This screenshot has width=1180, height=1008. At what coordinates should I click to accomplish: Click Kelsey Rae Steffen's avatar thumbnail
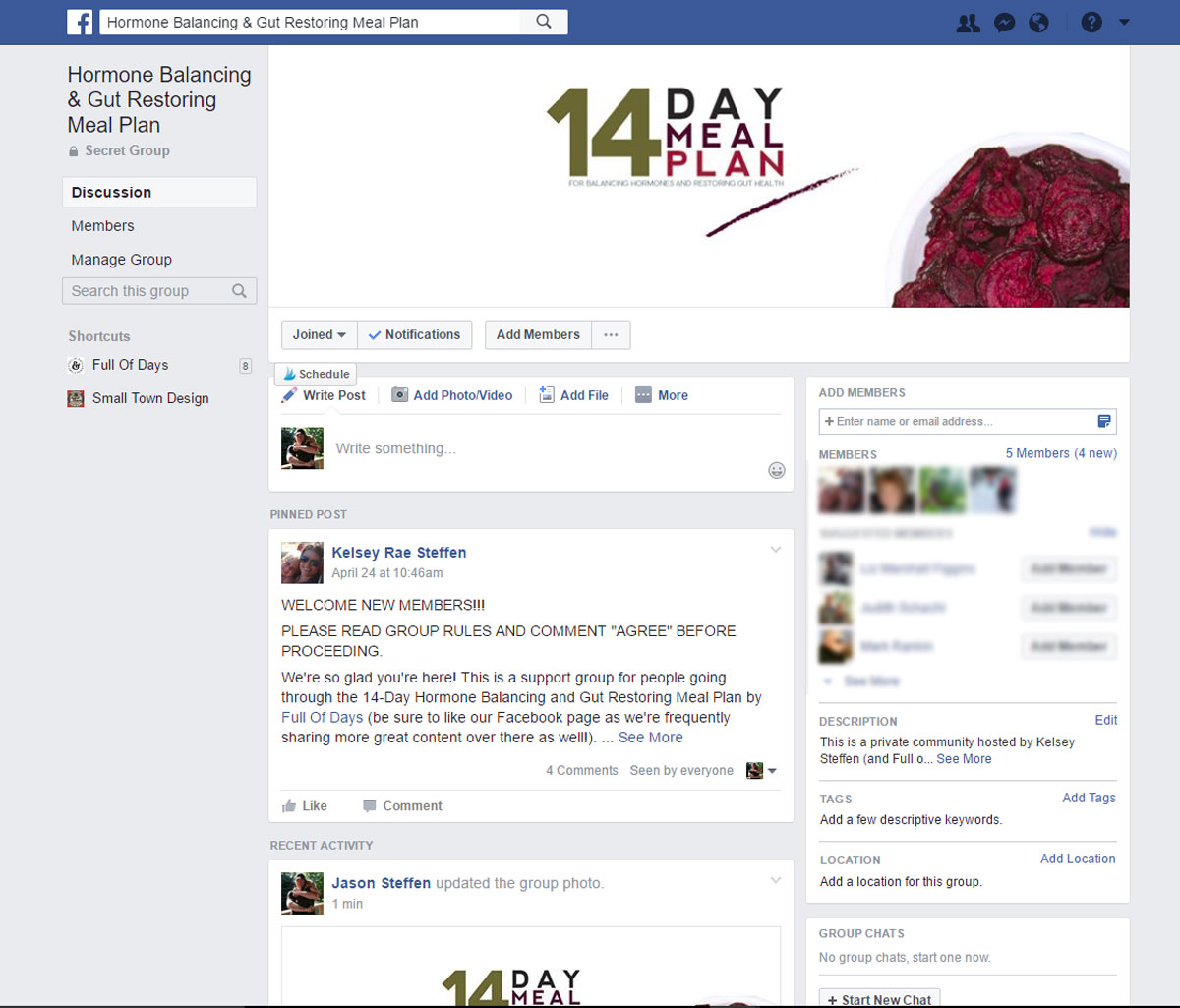pyautogui.click(x=302, y=563)
